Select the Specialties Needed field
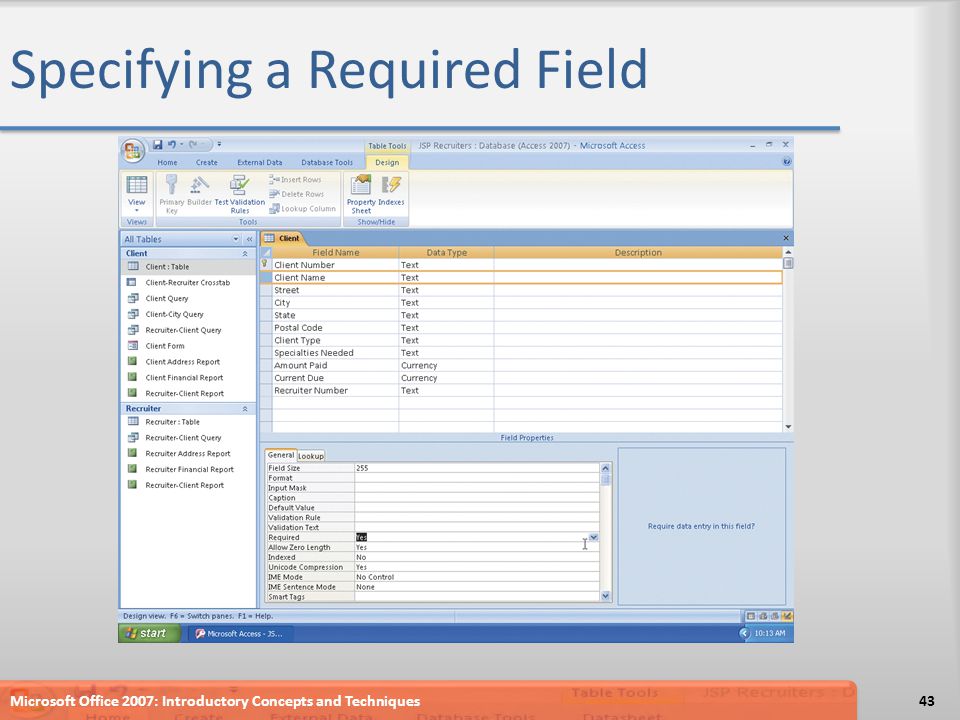The width and height of the screenshot is (960, 720). [336, 353]
